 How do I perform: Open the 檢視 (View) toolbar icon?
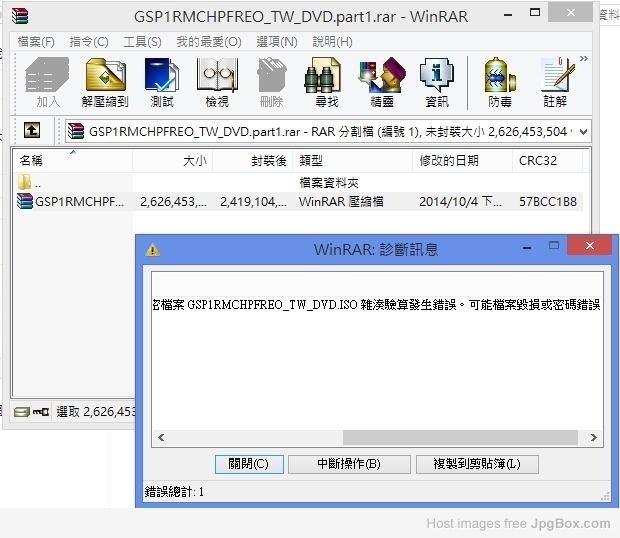[216, 82]
